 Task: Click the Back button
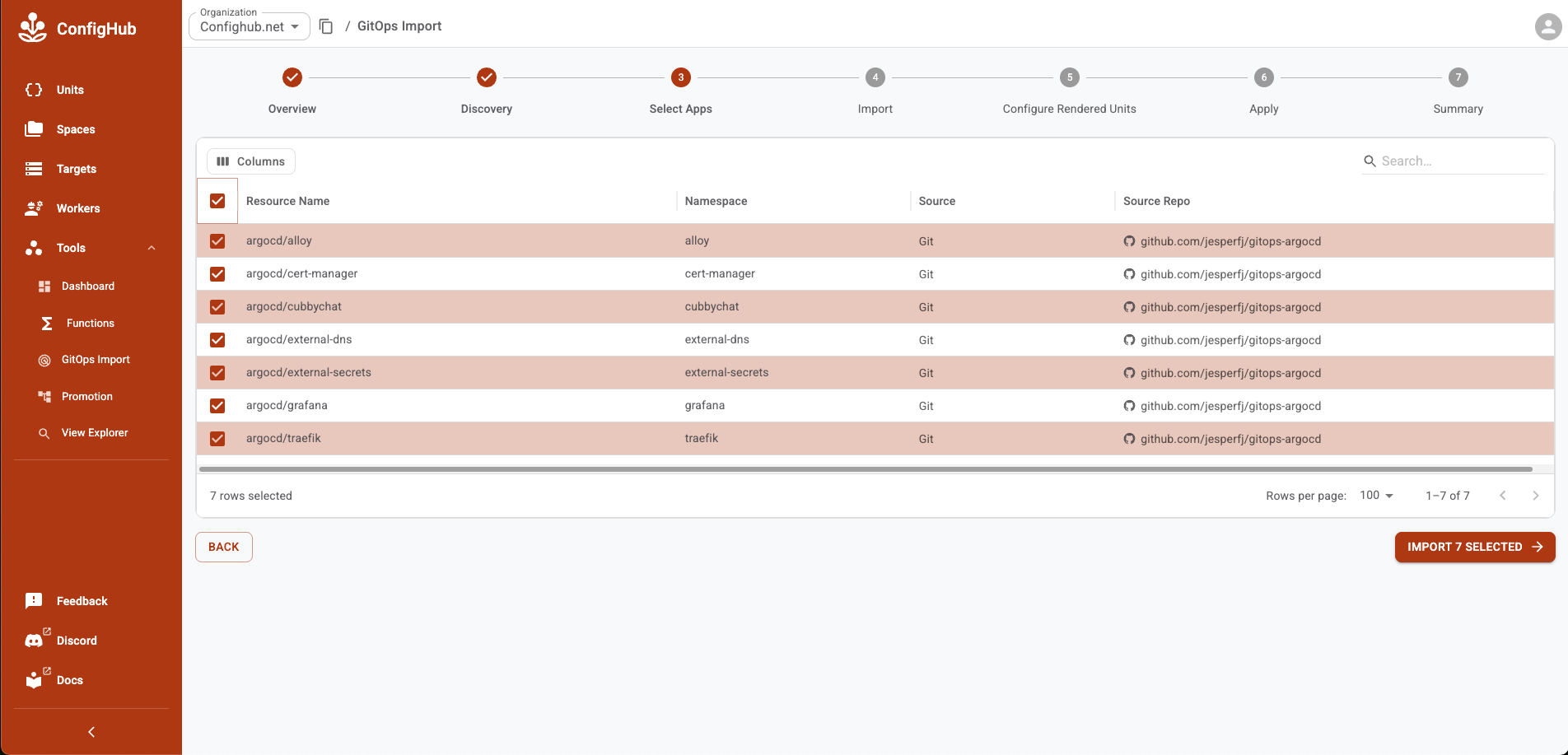(224, 548)
